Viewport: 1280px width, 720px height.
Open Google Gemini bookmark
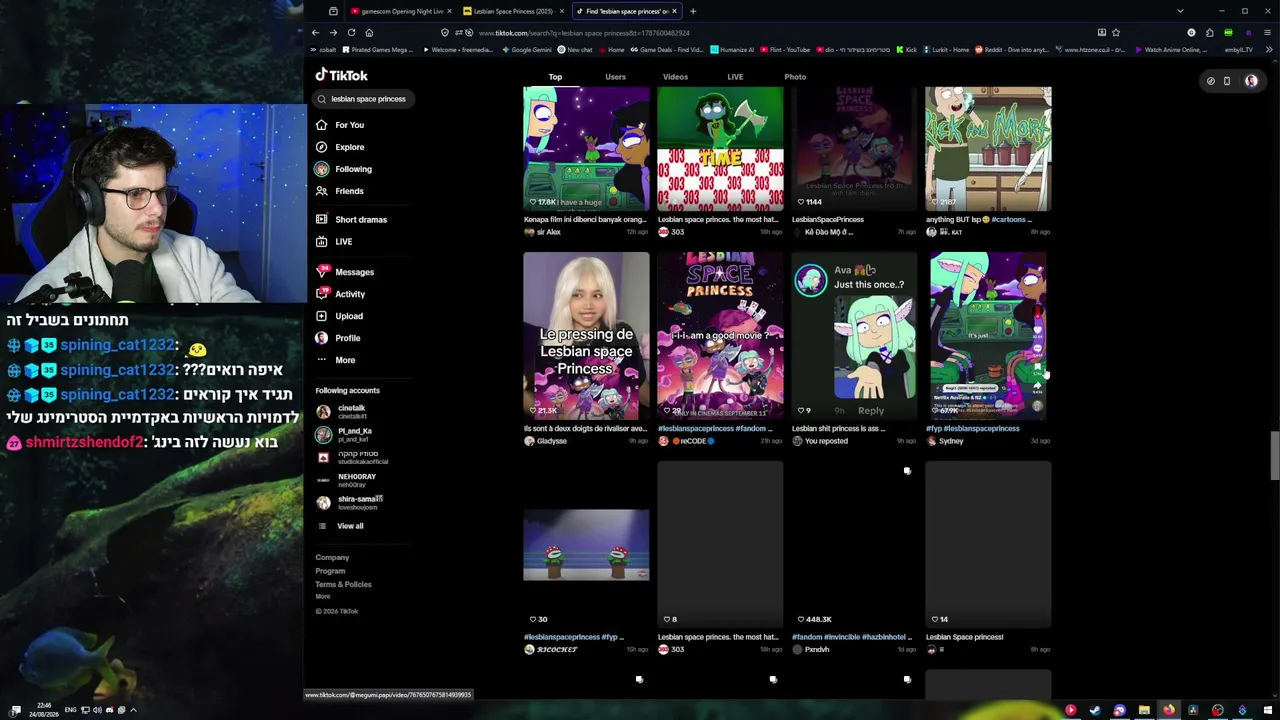click(x=528, y=50)
